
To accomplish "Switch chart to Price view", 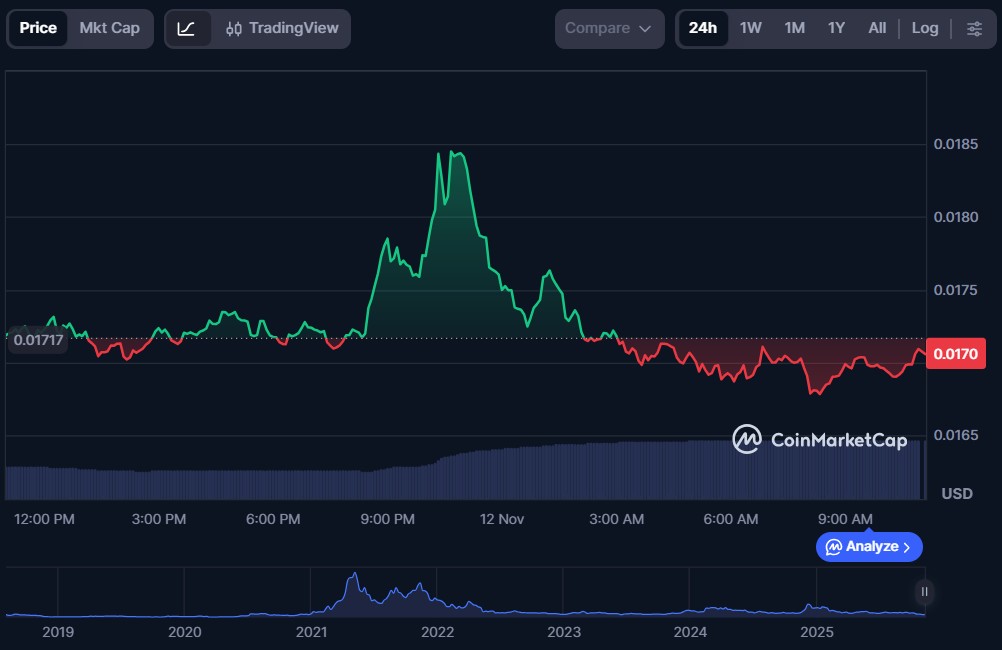I will click(x=38, y=29).
